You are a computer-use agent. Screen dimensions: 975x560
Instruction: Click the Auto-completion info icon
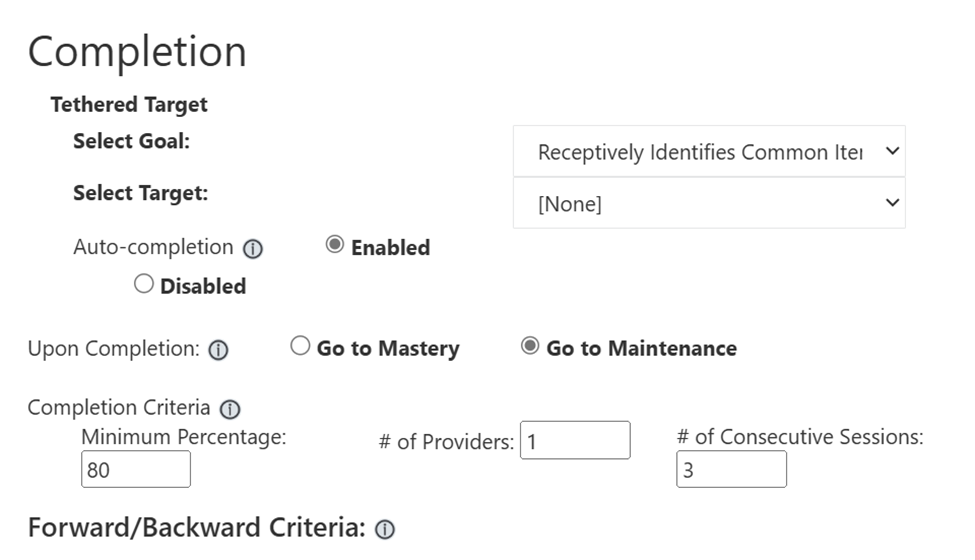click(252, 249)
